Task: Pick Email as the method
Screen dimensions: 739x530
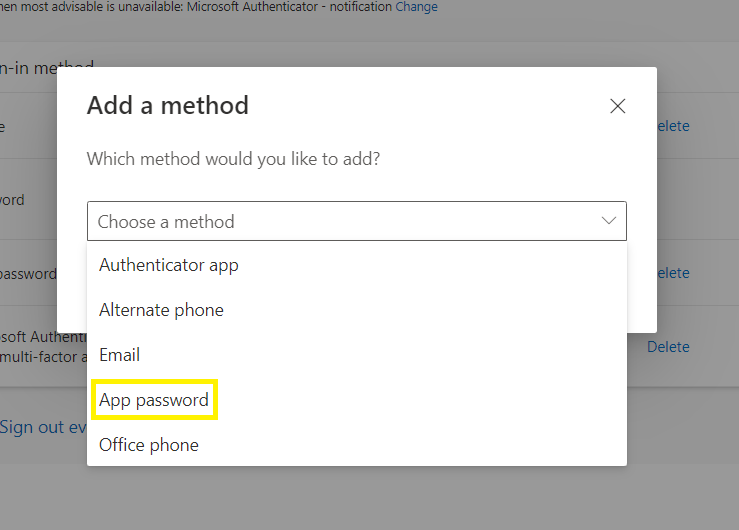Action: [119, 355]
